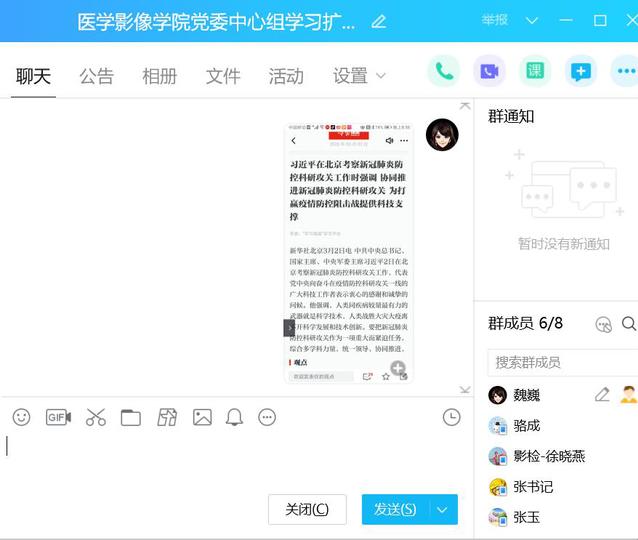Edit the group name with the pencil icon

point(379,21)
